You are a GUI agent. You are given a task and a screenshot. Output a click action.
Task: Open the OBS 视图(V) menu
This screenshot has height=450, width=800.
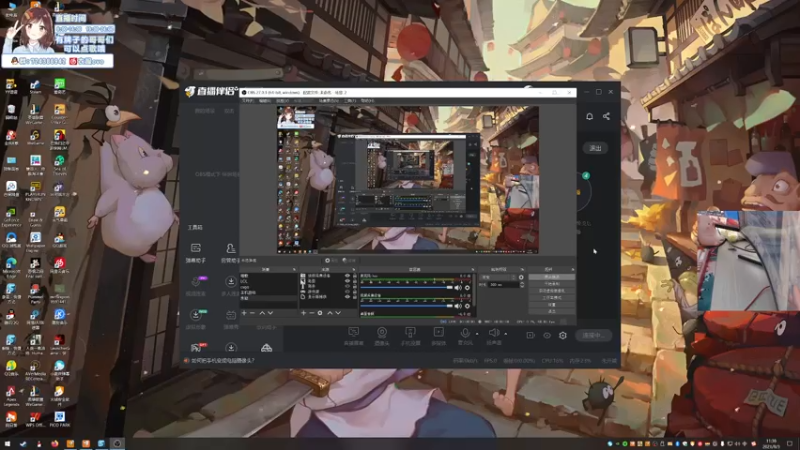pos(283,101)
